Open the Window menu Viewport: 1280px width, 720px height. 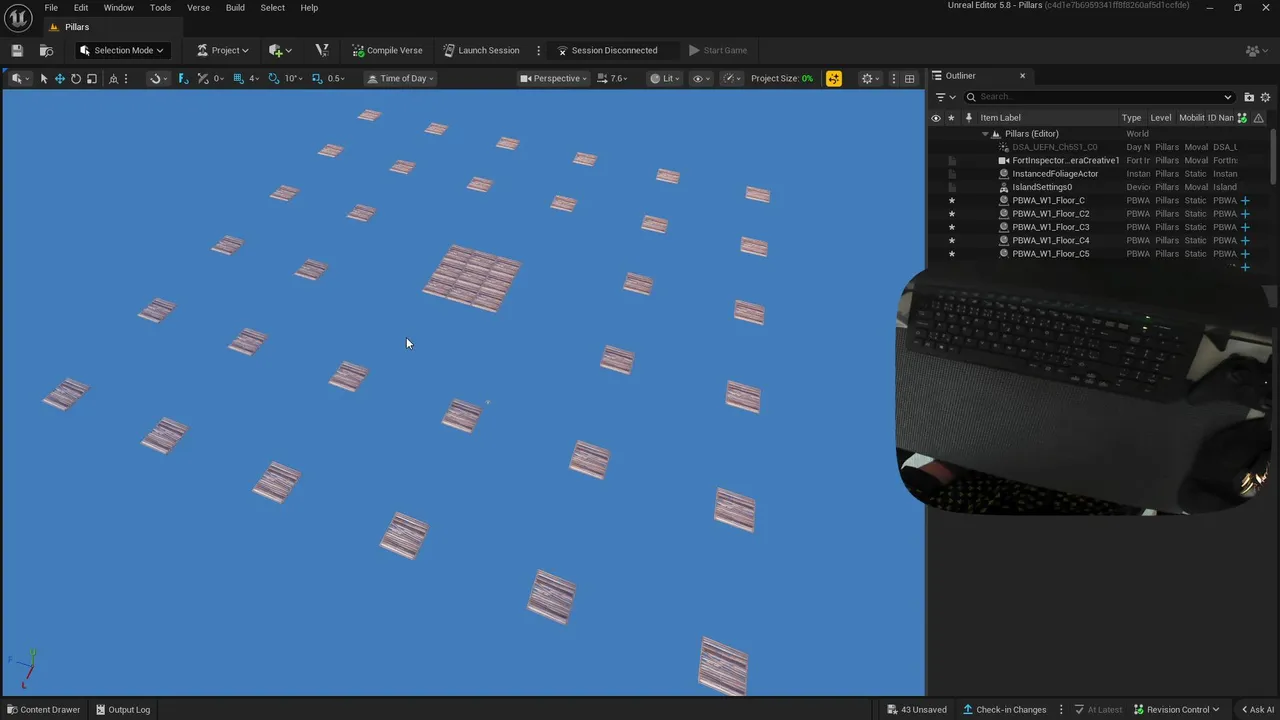pos(119,7)
